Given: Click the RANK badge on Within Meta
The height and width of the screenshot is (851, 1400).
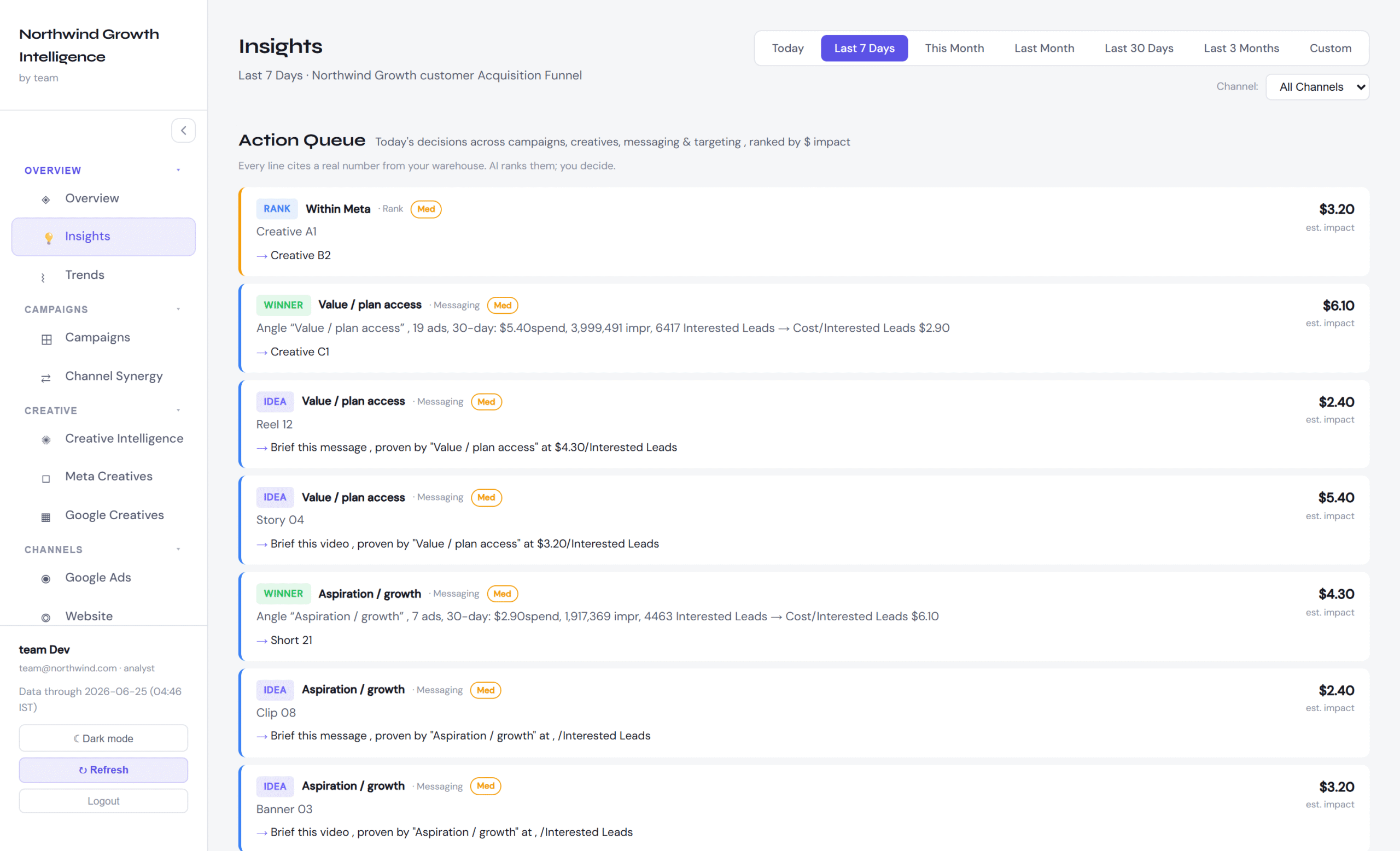Looking at the screenshot, I should (277, 209).
